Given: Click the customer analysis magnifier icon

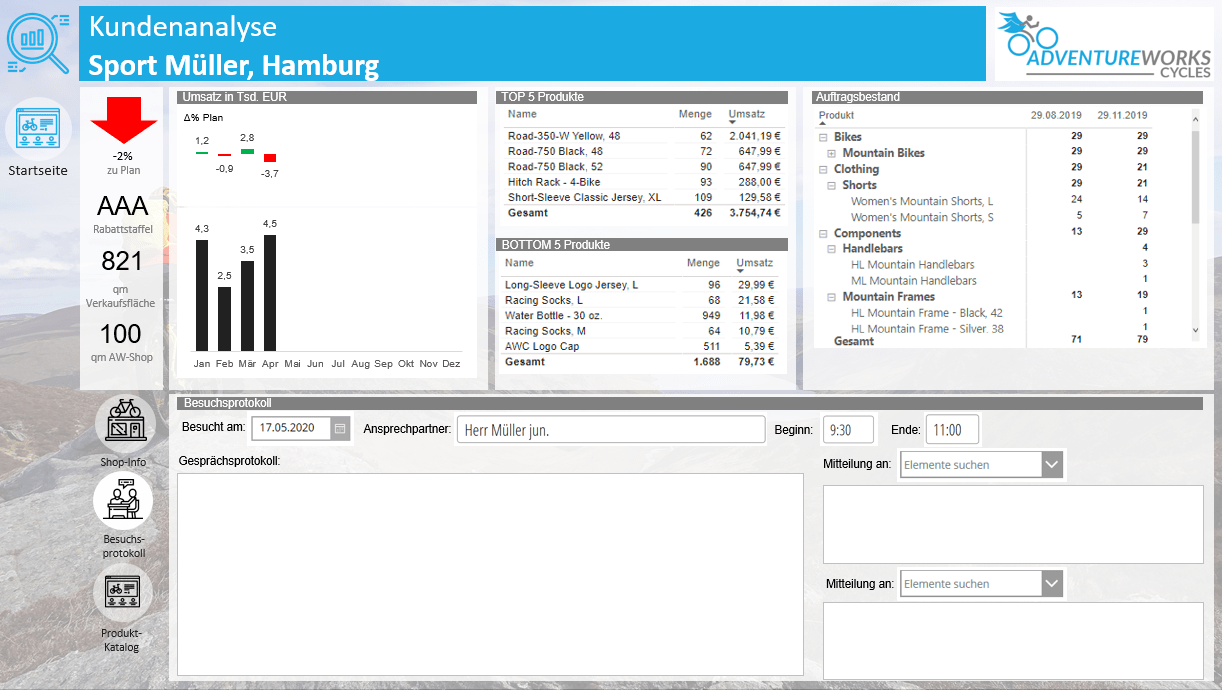Looking at the screenshot, I should pyautogui.click(x=39, y=41).
